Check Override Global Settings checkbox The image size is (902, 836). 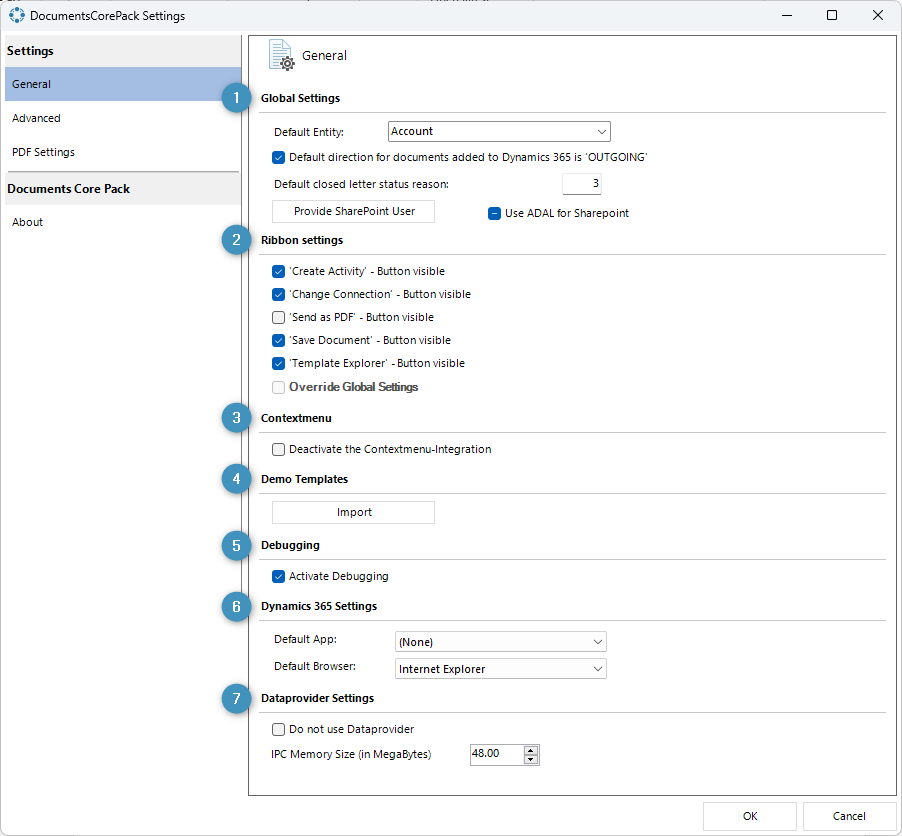point(278,387)
